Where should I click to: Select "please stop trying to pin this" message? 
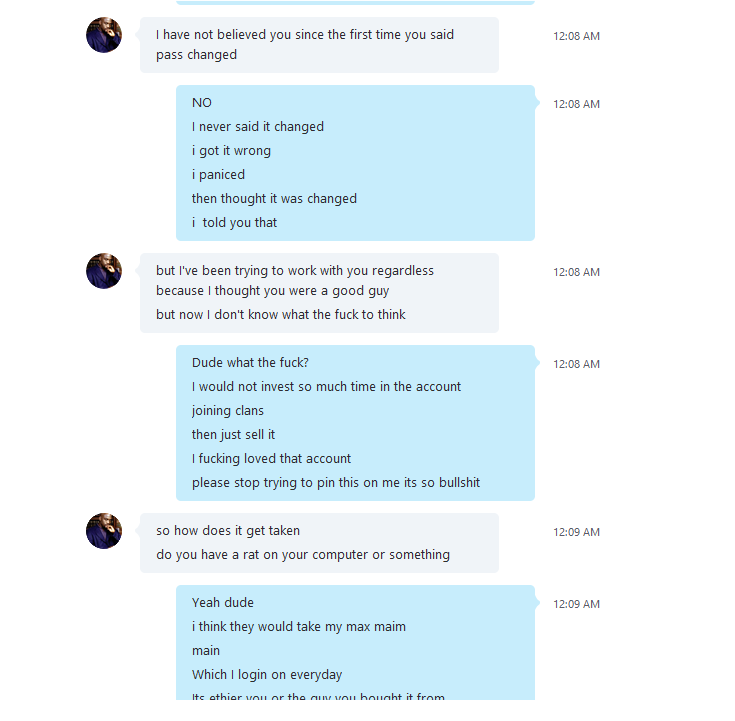point(336,483)
